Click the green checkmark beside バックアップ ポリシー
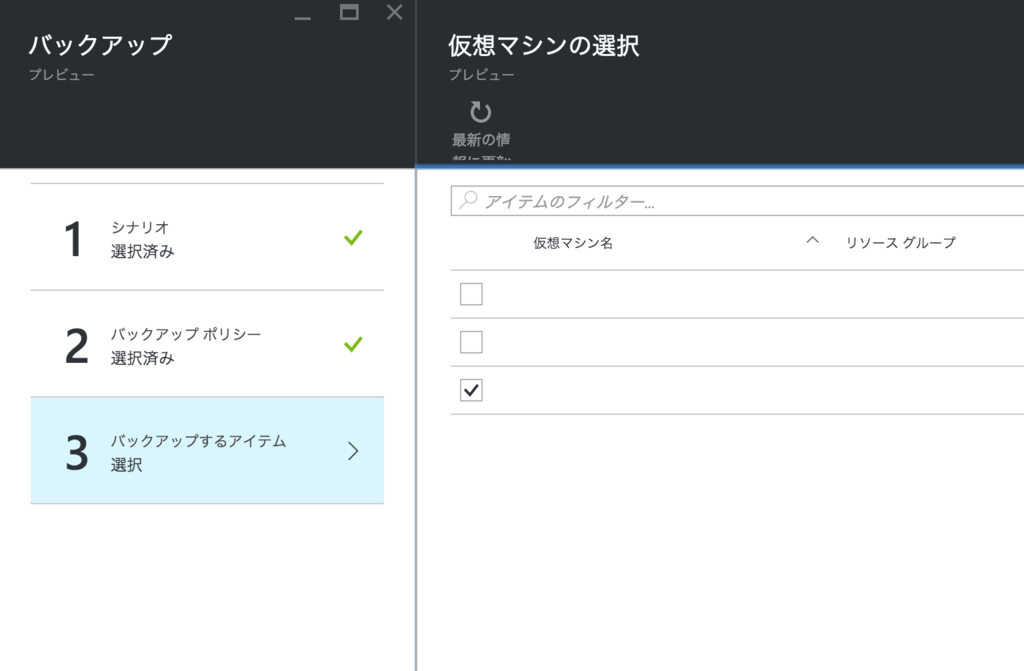Screen dimensions: 1024x671 tap(353, 344)
